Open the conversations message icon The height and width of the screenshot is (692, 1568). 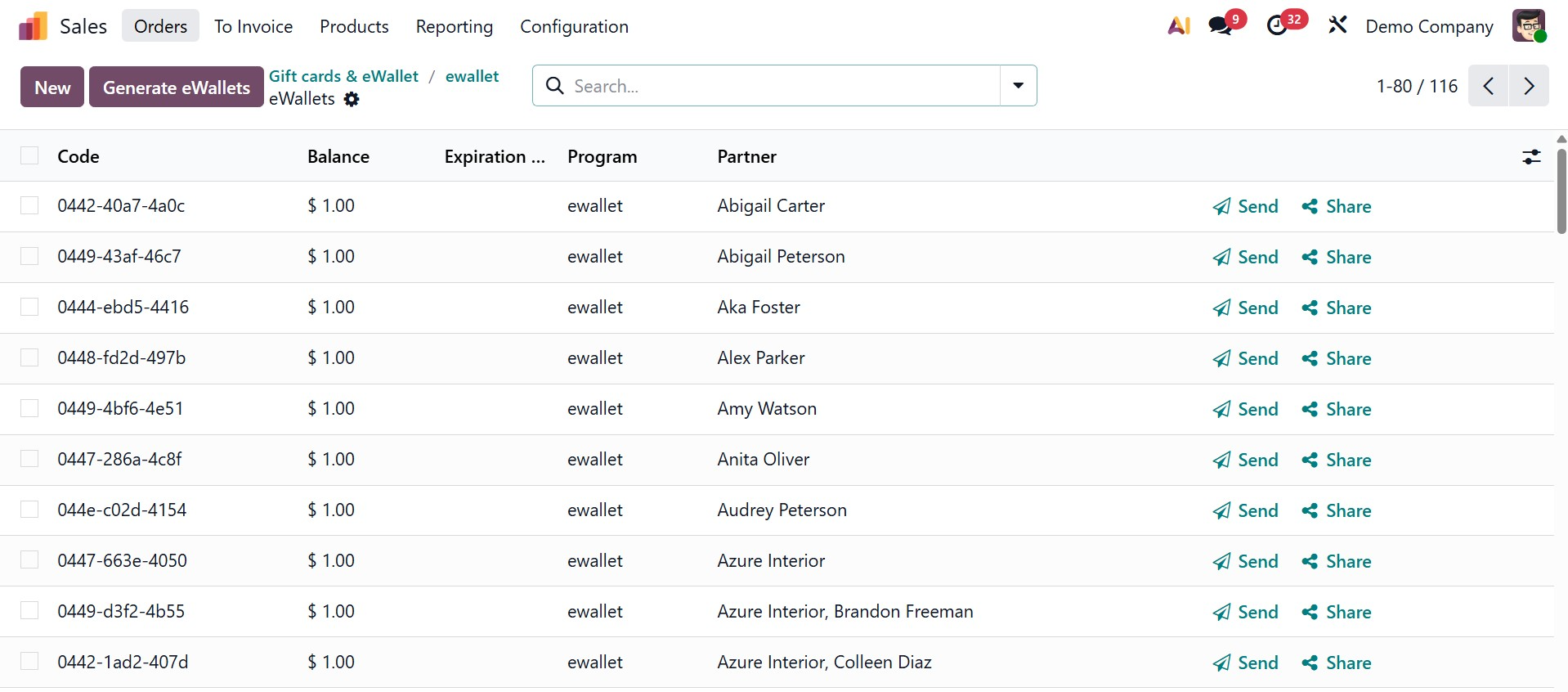[x=1221, y=26]
